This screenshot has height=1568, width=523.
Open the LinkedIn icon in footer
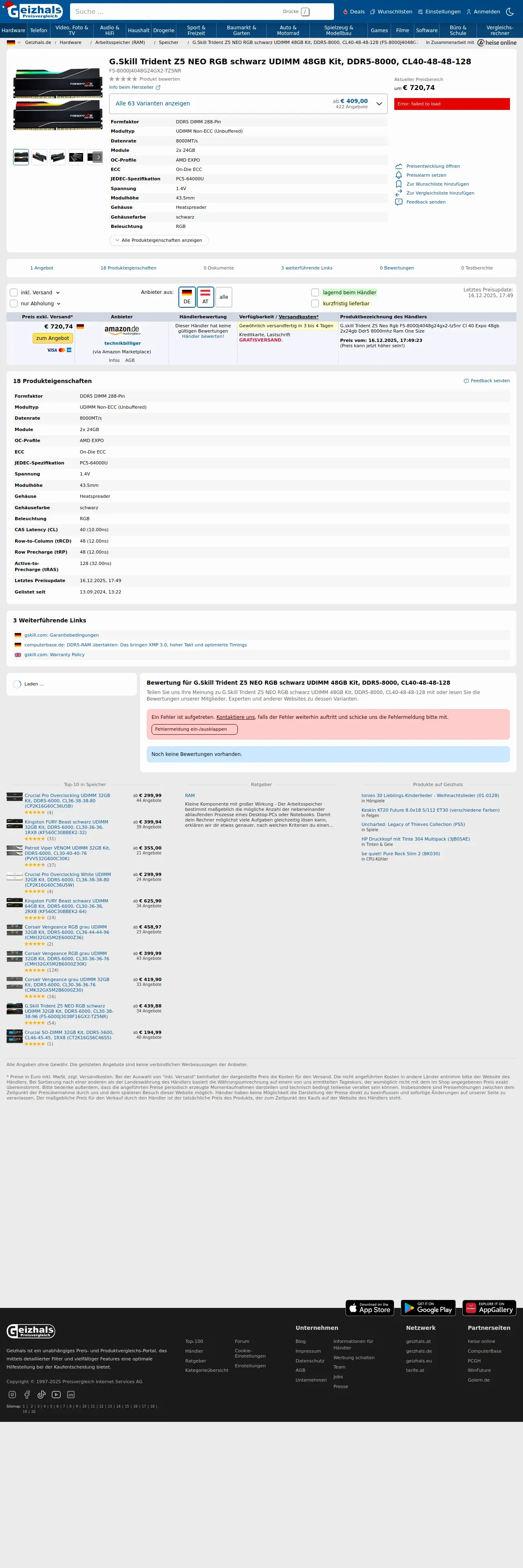[70, 1395]
